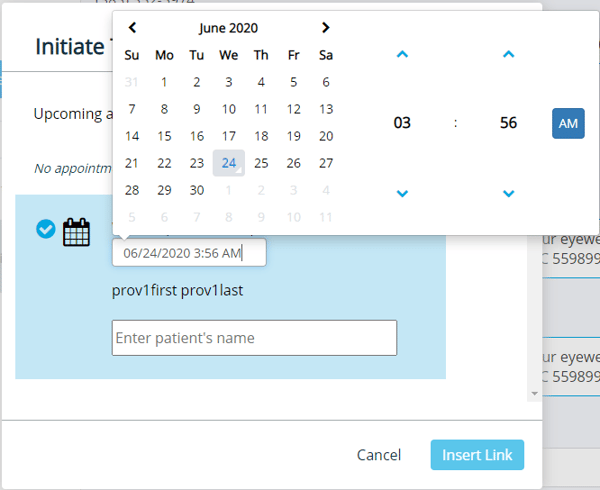The height and width of the screenshot is (490, 600).
Task: Go to next month in calendar
Action: tap(325, 28)
